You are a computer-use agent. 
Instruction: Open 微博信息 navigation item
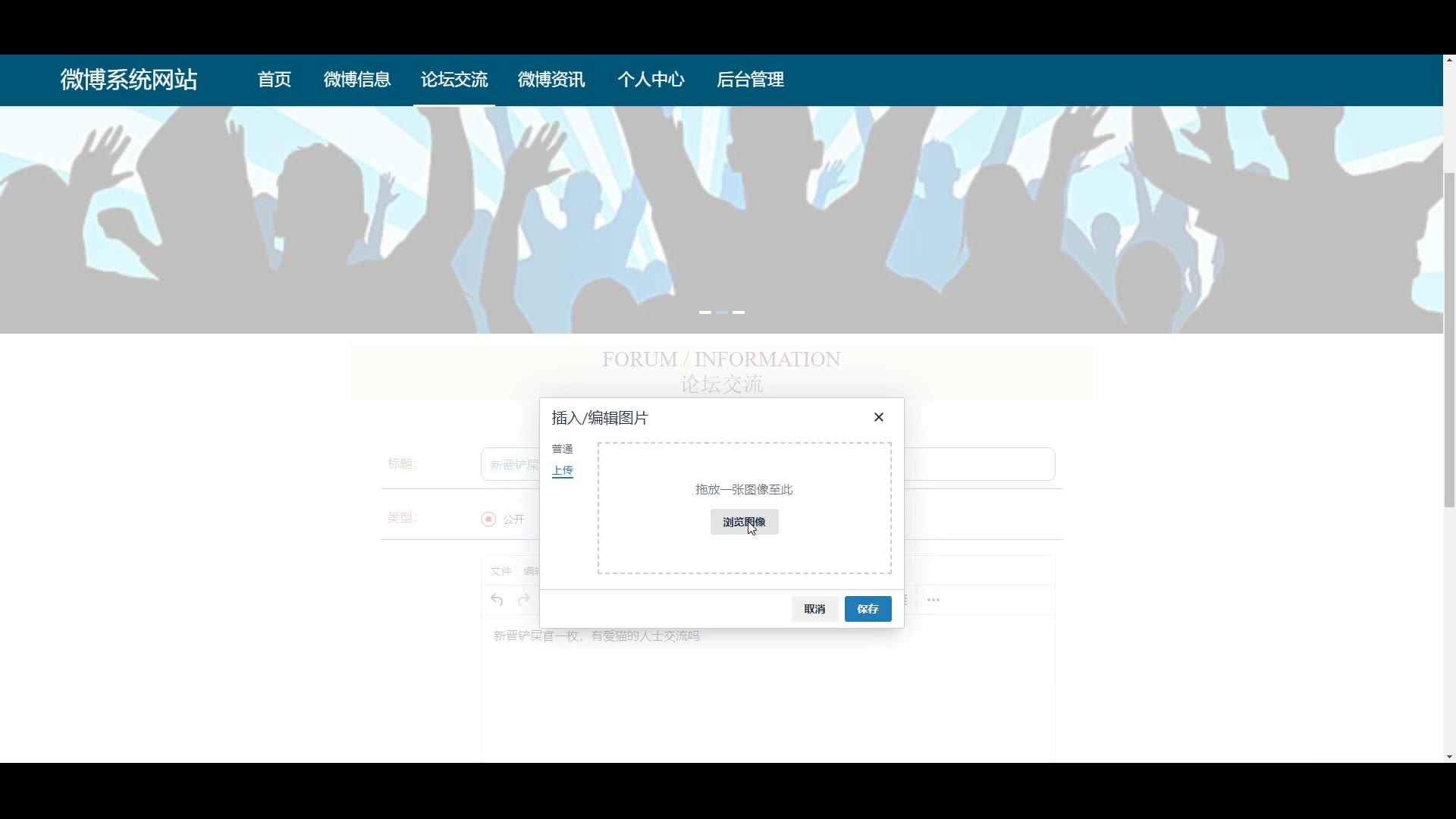[357, 80]
